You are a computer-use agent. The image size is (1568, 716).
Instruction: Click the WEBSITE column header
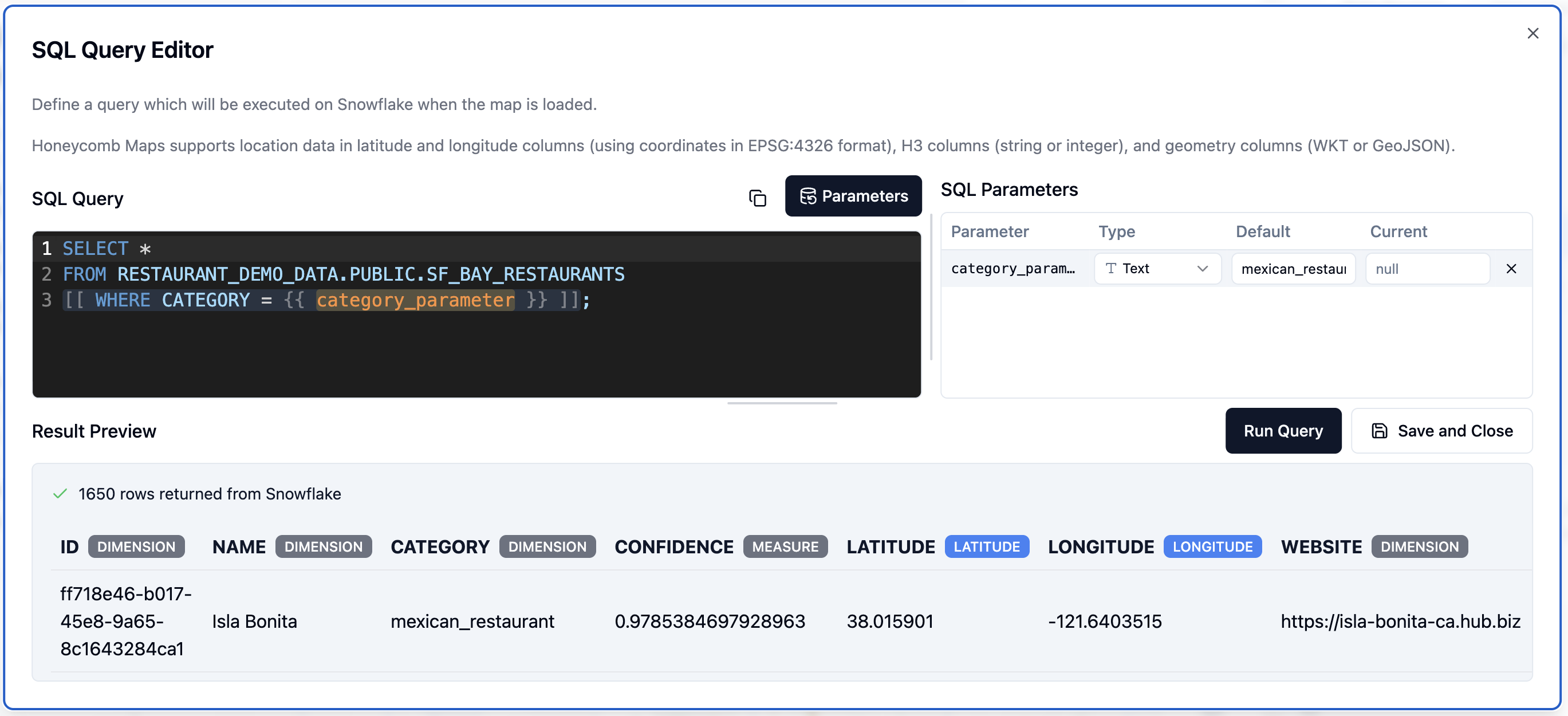click(1321, 546)
